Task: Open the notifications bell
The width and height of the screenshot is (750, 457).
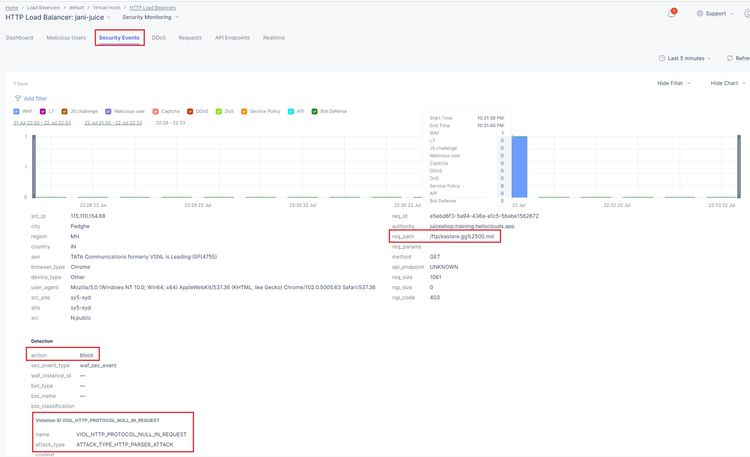Action: point(671,14)
